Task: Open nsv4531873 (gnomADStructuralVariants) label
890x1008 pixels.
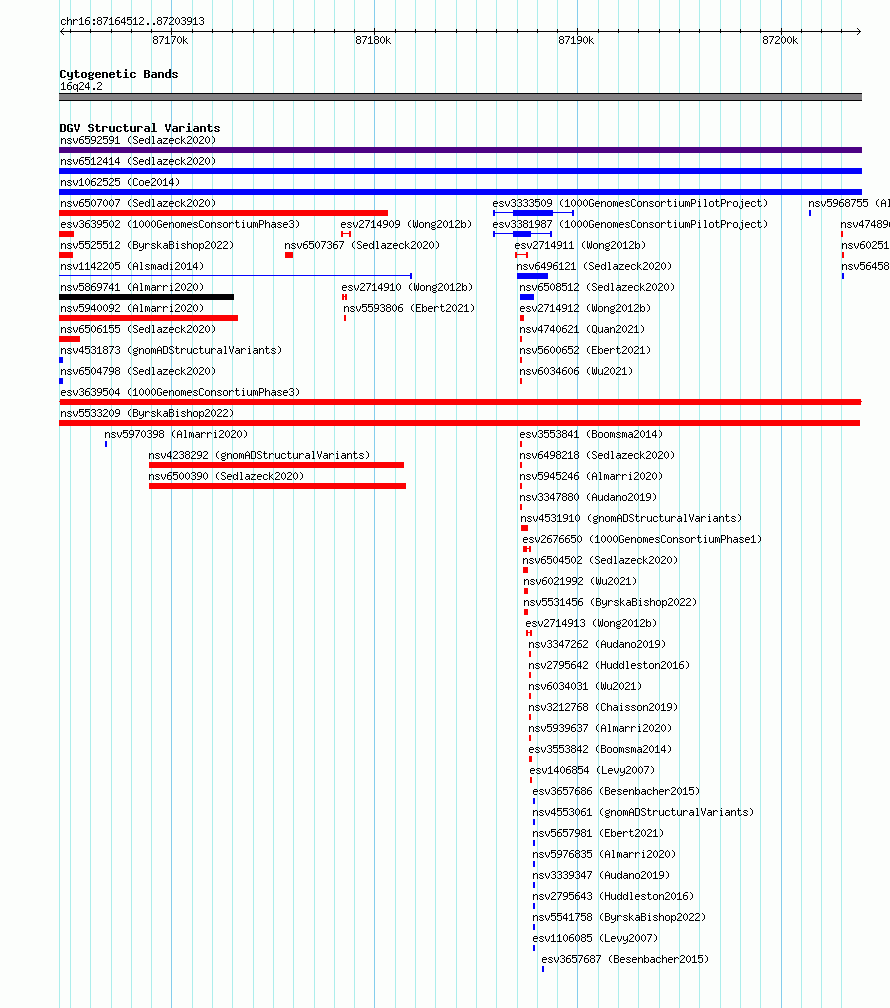Action: 171,350
